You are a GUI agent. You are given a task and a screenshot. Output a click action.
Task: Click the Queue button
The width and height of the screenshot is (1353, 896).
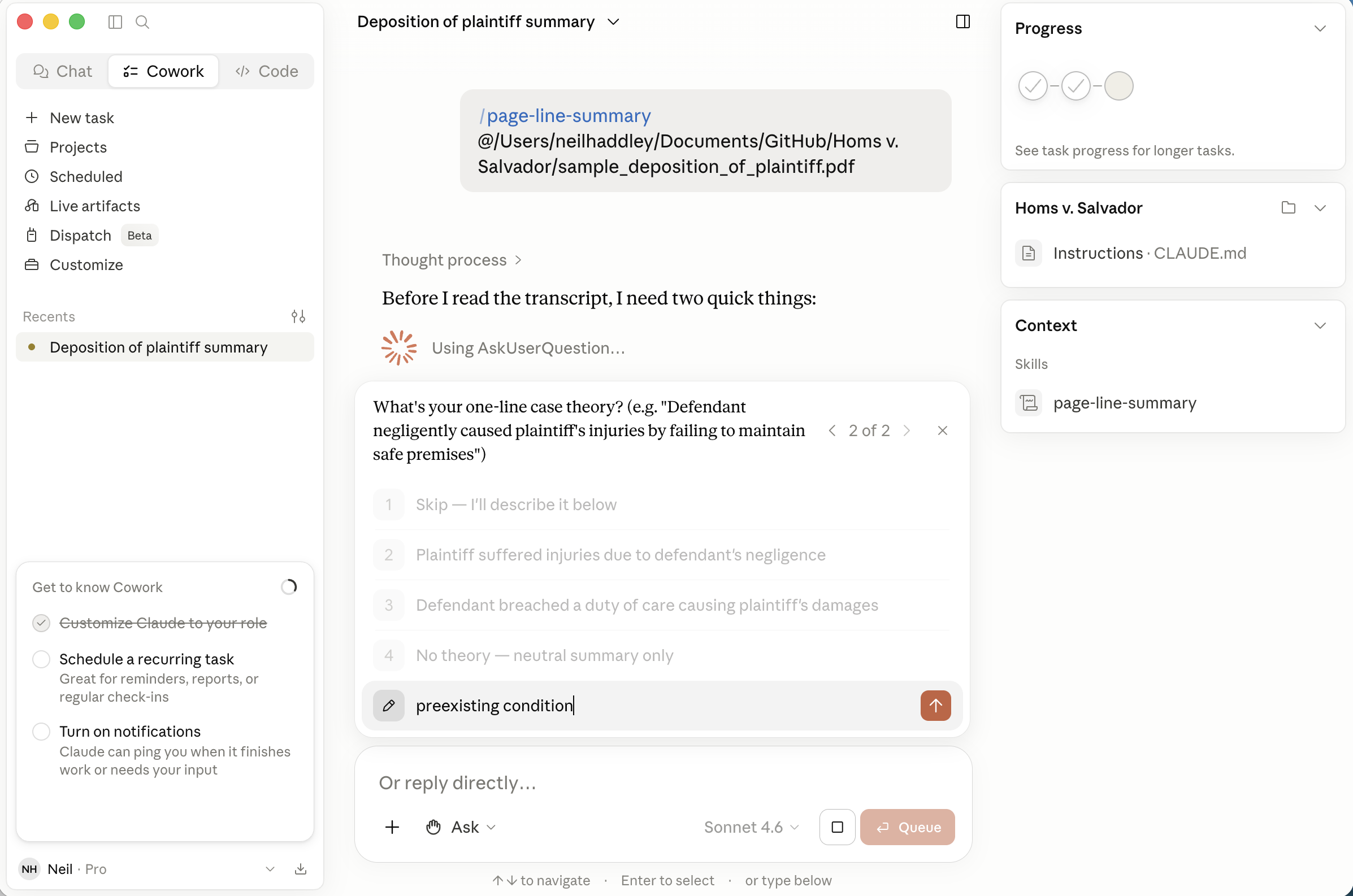(907, 827)
